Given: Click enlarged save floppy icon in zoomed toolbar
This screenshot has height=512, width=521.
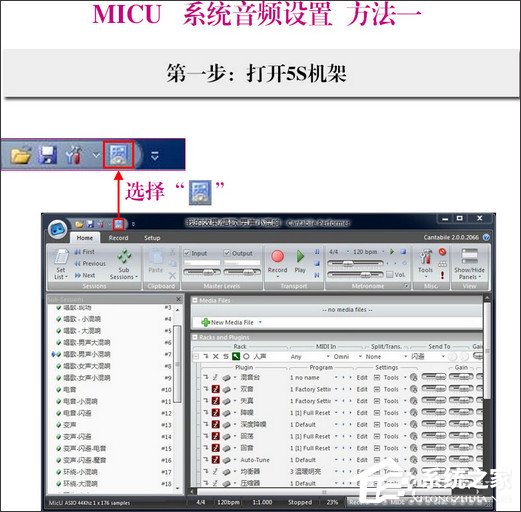Looking at the screenshot, I should (48, 155).
